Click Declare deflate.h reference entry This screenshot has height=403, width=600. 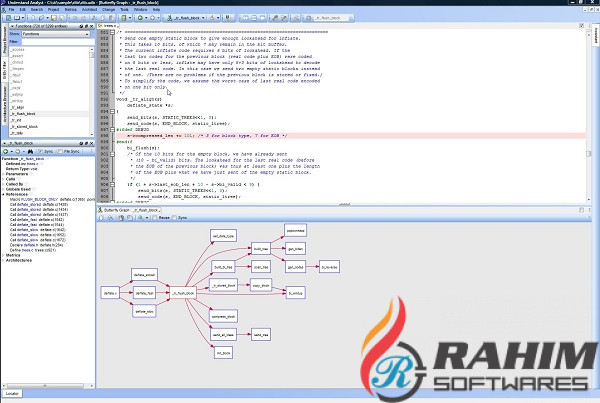coord(36,245)
